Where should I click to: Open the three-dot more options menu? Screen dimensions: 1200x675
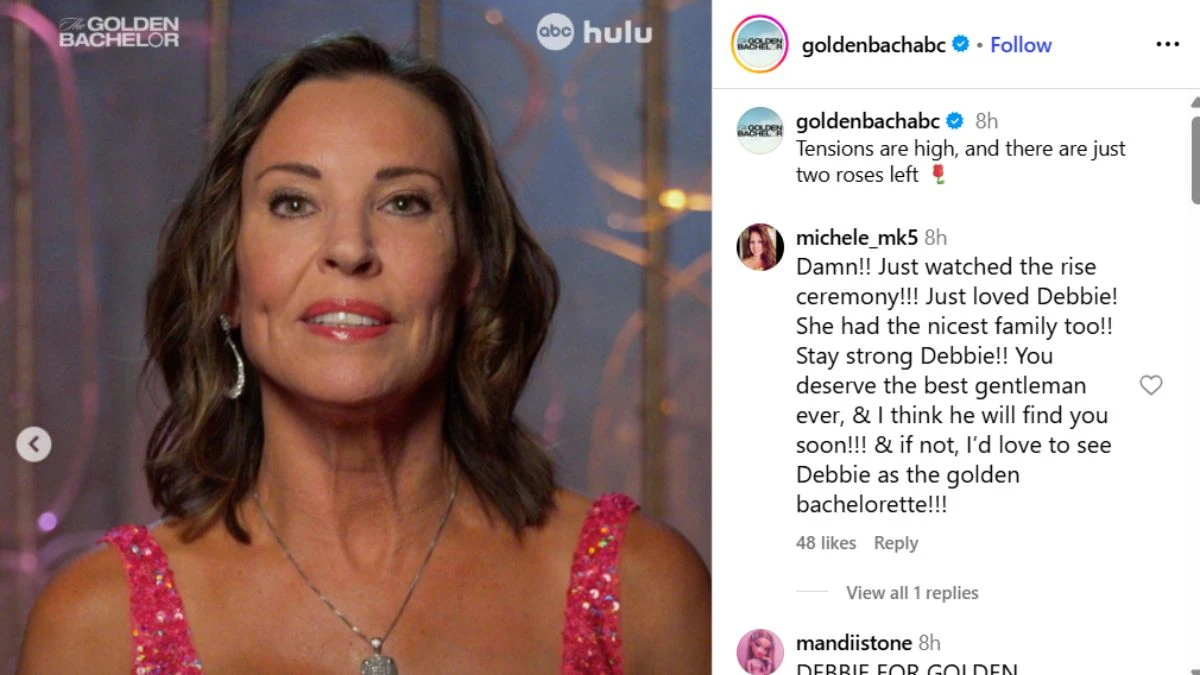(x=1167, y=45)
